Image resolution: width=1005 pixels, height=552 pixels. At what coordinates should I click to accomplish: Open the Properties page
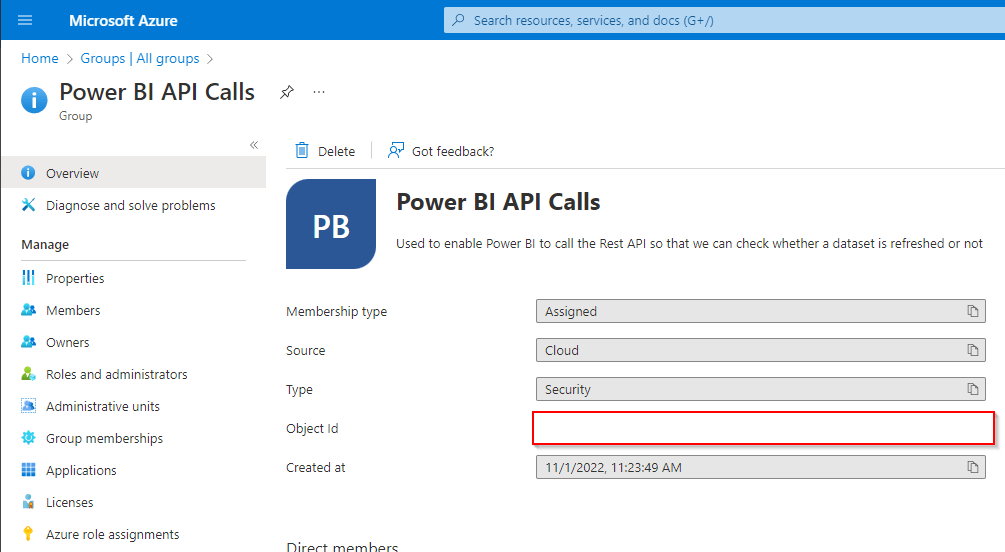pyautogui.click(x=75, y=278)
